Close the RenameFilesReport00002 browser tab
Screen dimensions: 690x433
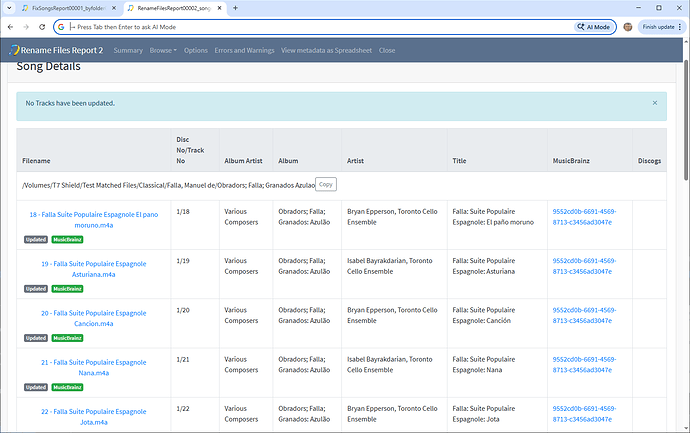point(220,8)
